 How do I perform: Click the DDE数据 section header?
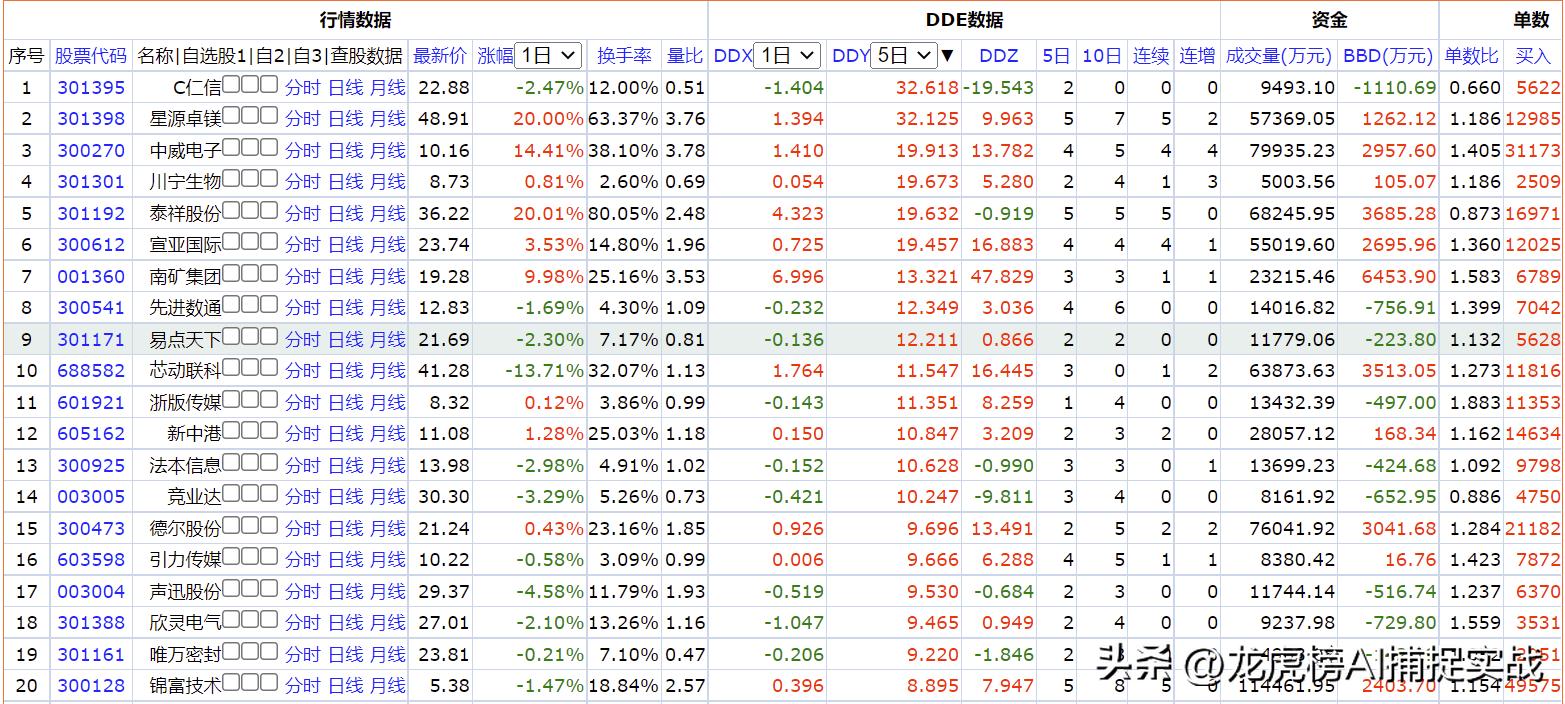point(963,18)
